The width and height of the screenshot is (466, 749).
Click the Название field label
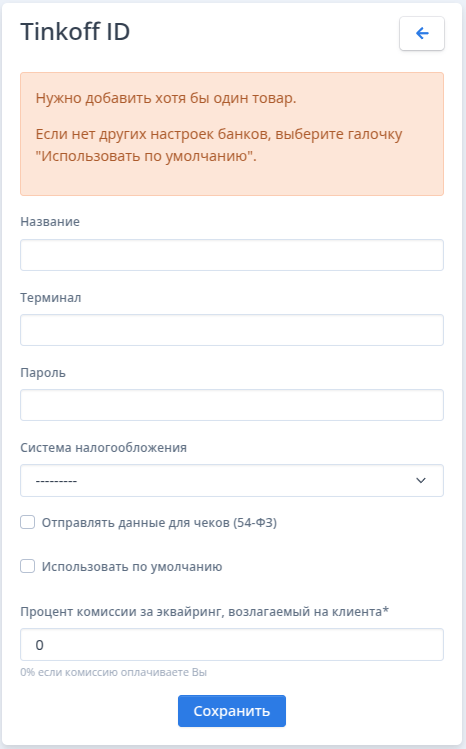(50, 222)
